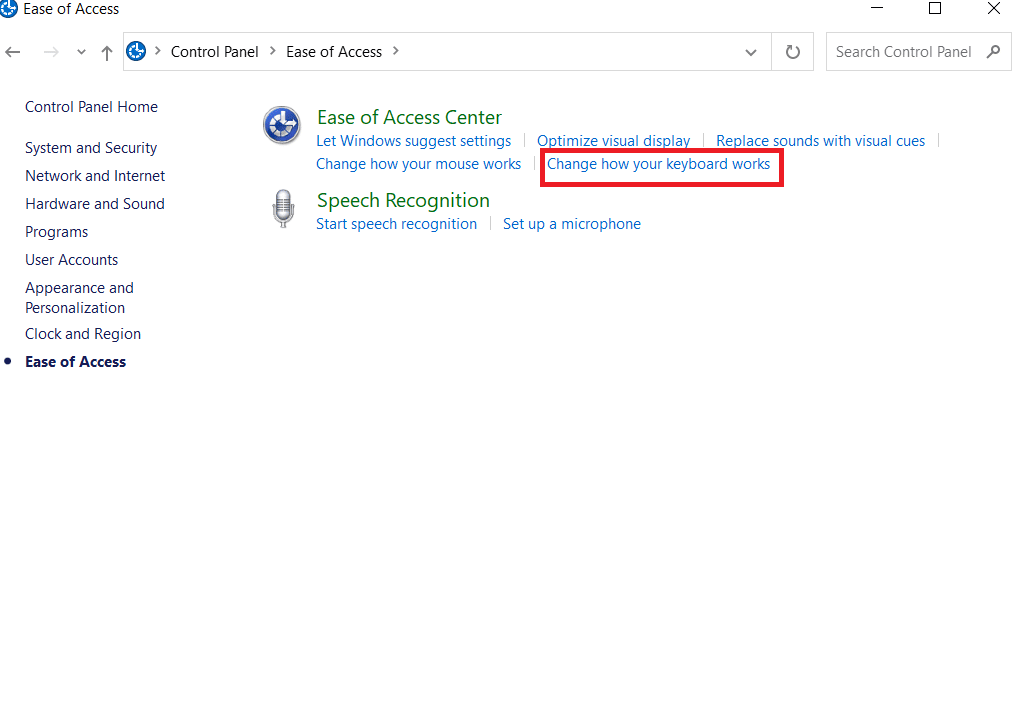Viewport: 1020px width, 721px height.
Task: Open System and Security category
Action: click(x=91, y=148)
